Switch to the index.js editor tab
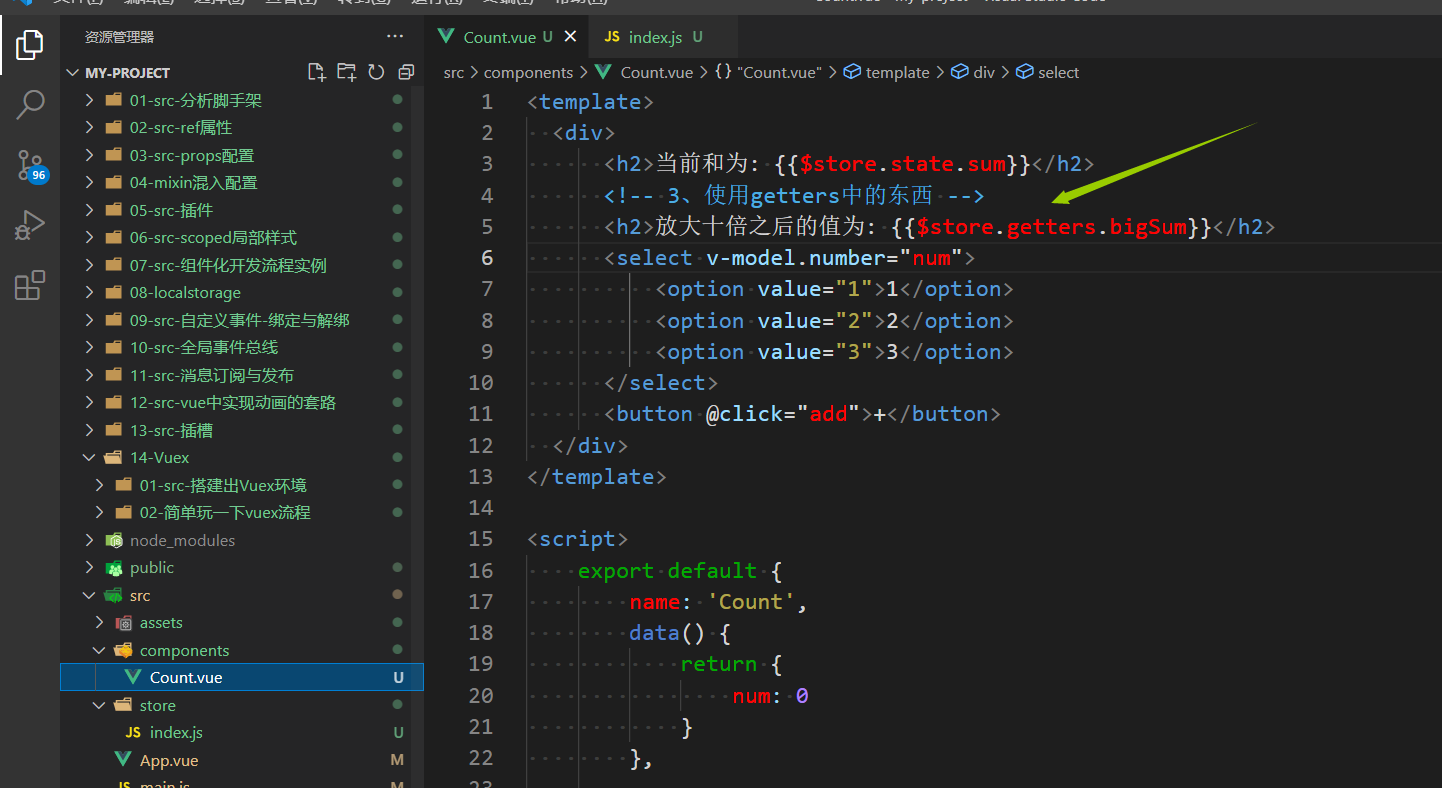The width and height of the screenshot is (1442, 788). pos(655,37)
